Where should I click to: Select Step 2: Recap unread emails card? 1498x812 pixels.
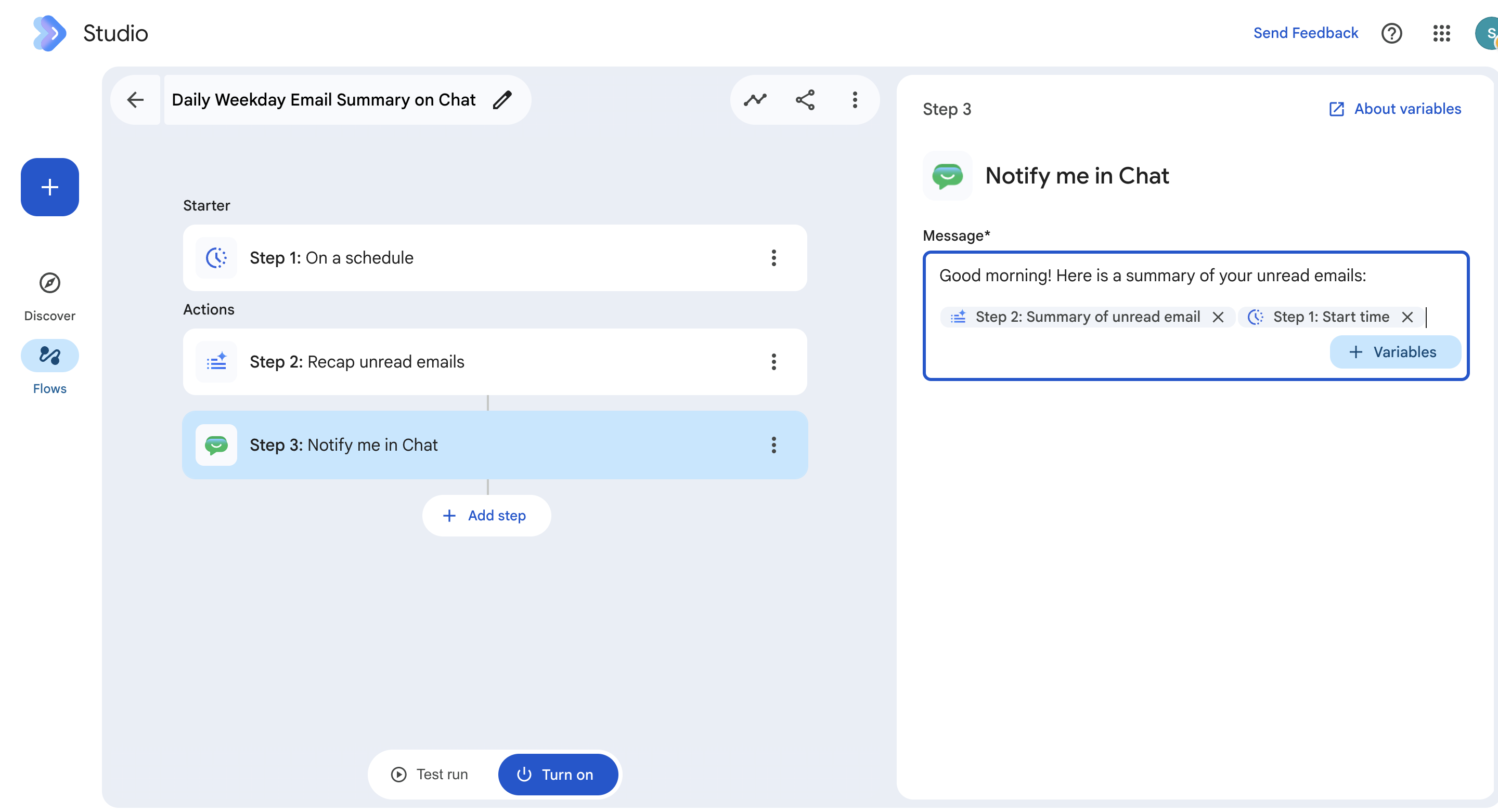[495, 361]
